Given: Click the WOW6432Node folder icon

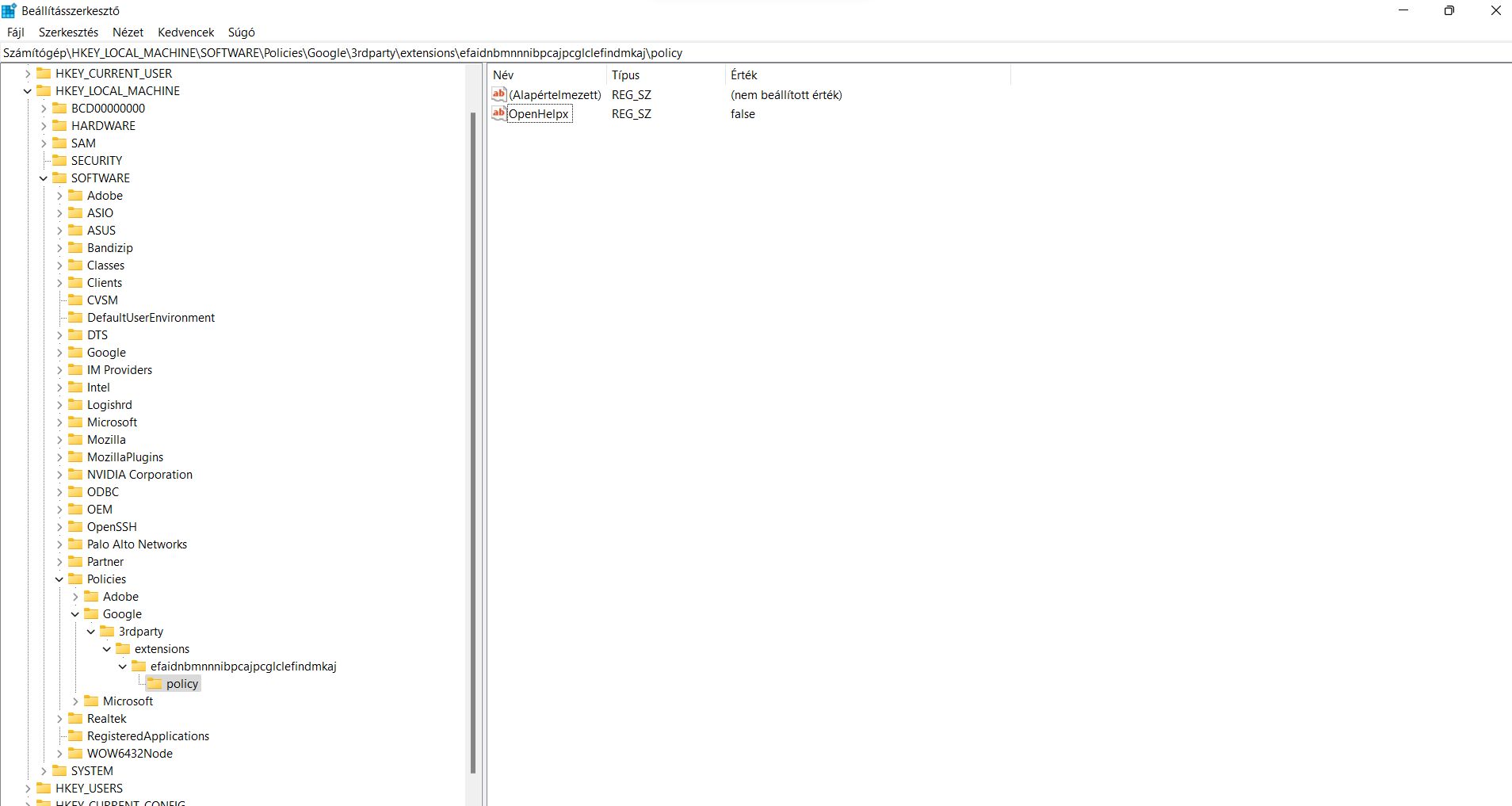Looking at the screenshot, I should click(x=75, y=753).
